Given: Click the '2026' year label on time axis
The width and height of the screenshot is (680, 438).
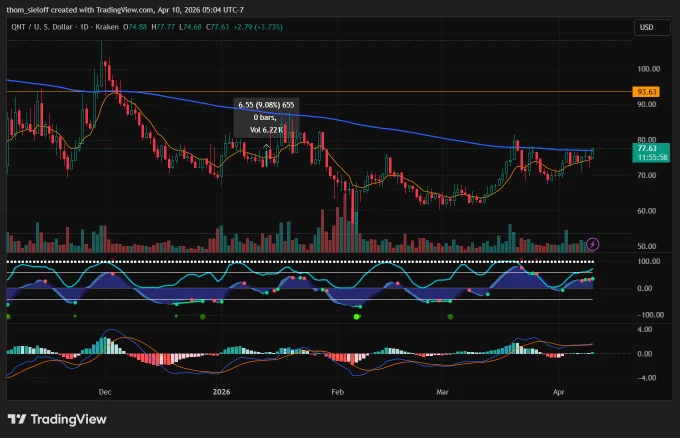Looking at the screenshot, I should point(221,392).
